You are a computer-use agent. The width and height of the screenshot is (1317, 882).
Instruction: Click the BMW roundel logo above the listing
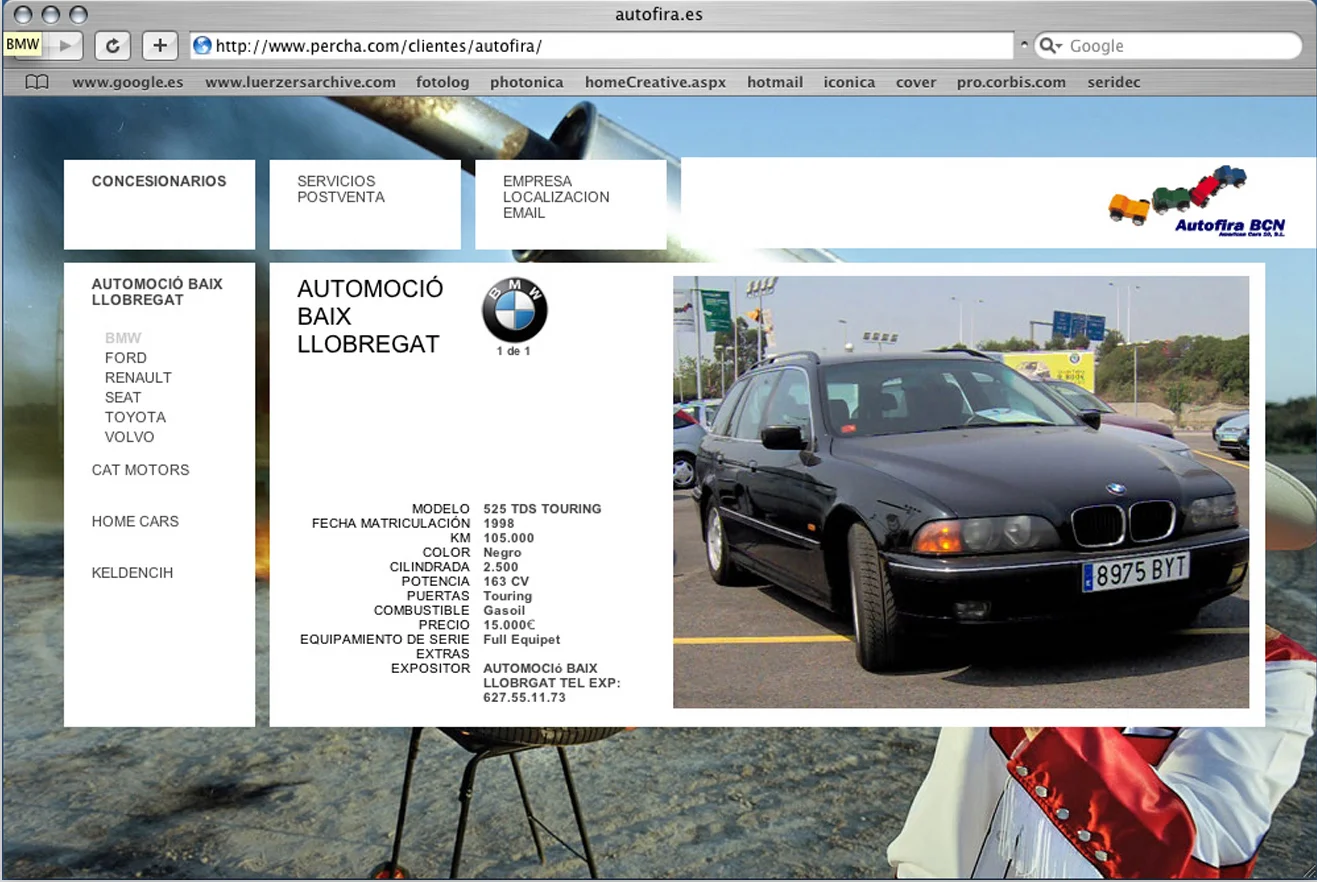click(513, 310)
